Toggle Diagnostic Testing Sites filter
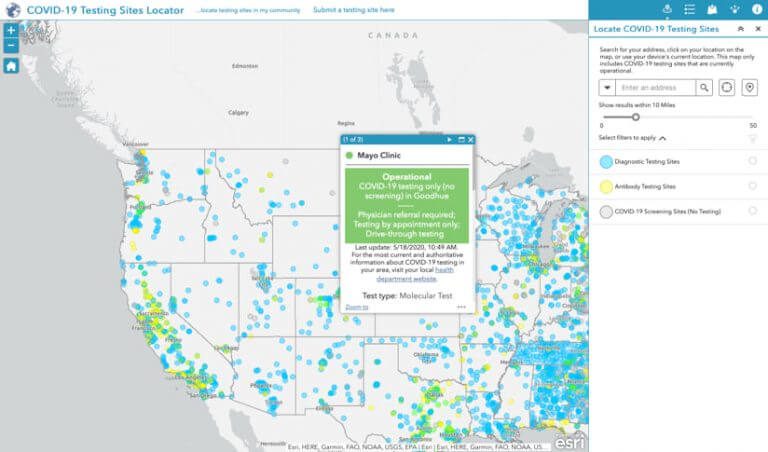The image size is (768, 452). [x=752, y=161]
